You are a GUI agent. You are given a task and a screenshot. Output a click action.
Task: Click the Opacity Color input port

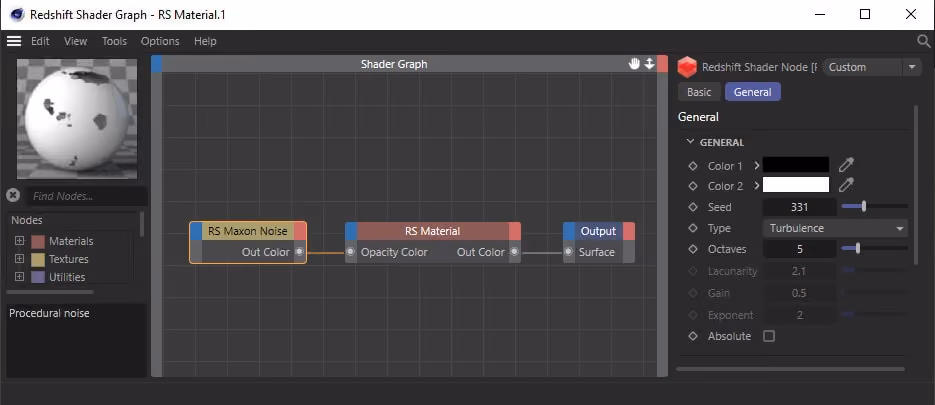[x=351, y=252]
